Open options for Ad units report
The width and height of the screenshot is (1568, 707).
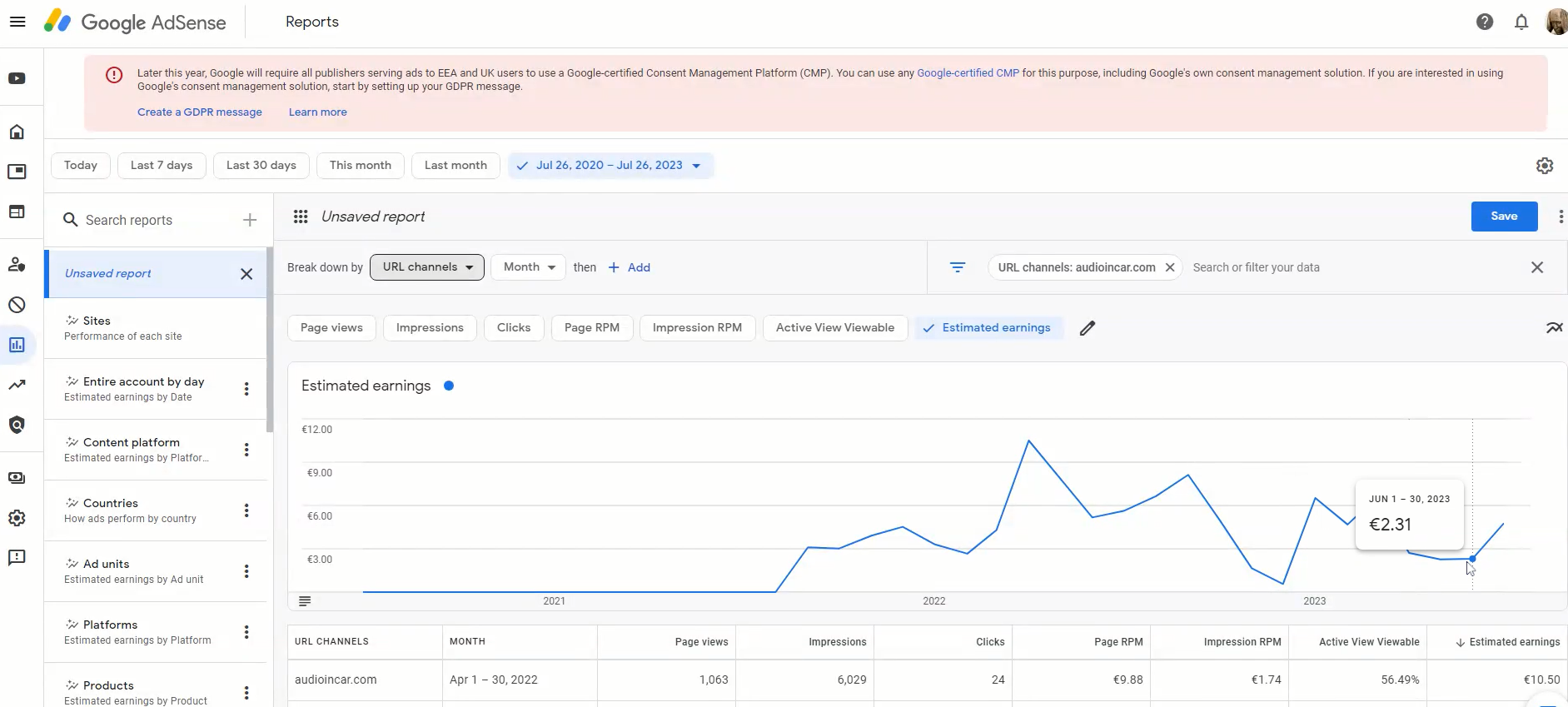246,571
